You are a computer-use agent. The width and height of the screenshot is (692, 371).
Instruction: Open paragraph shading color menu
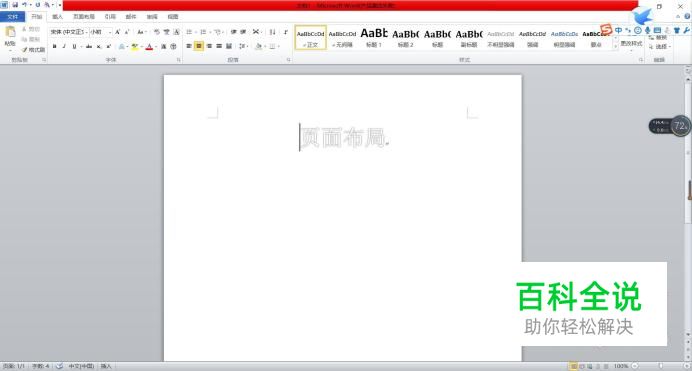260,46
